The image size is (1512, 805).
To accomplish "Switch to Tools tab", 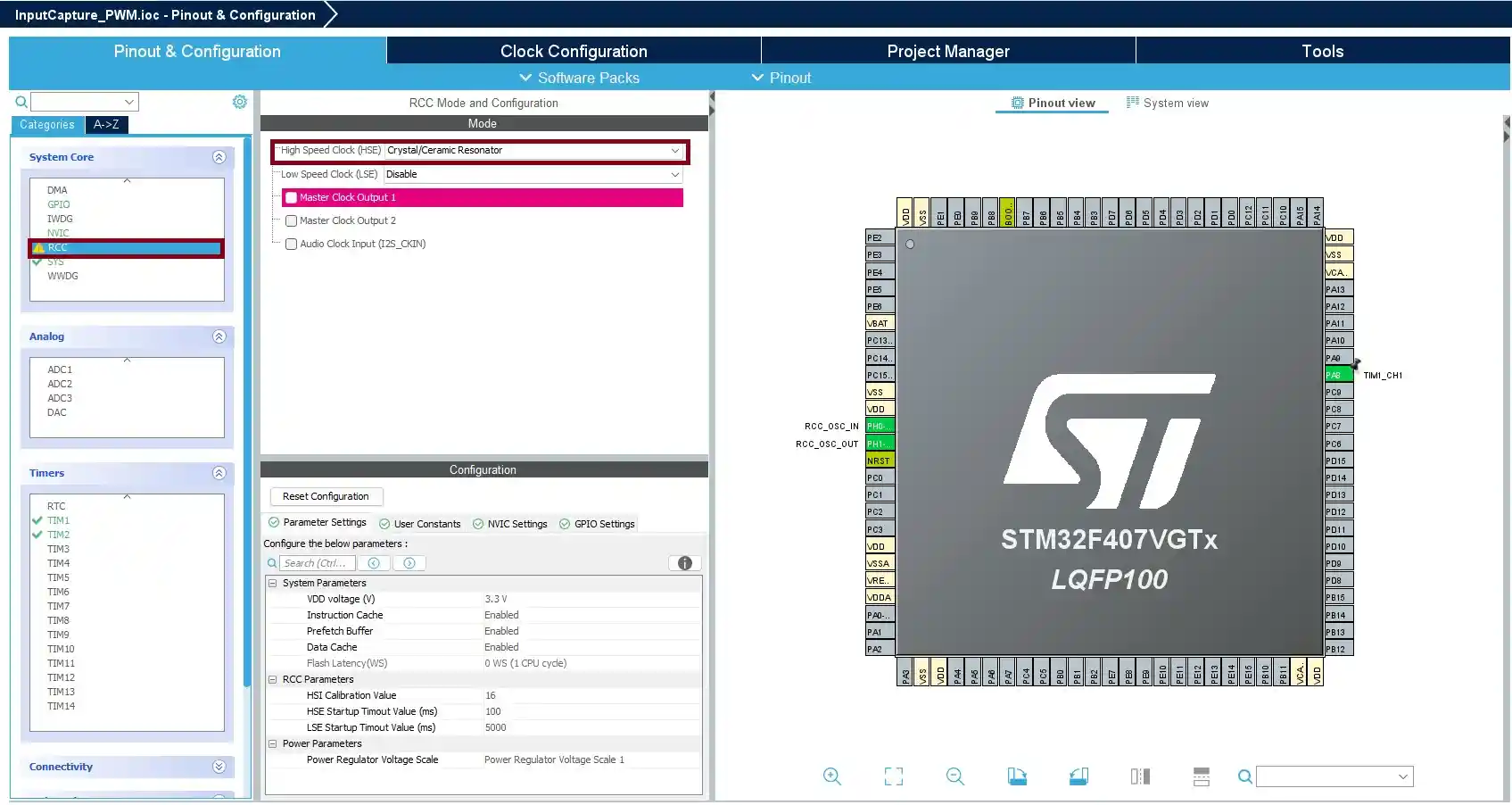I will click(1323, 51).
